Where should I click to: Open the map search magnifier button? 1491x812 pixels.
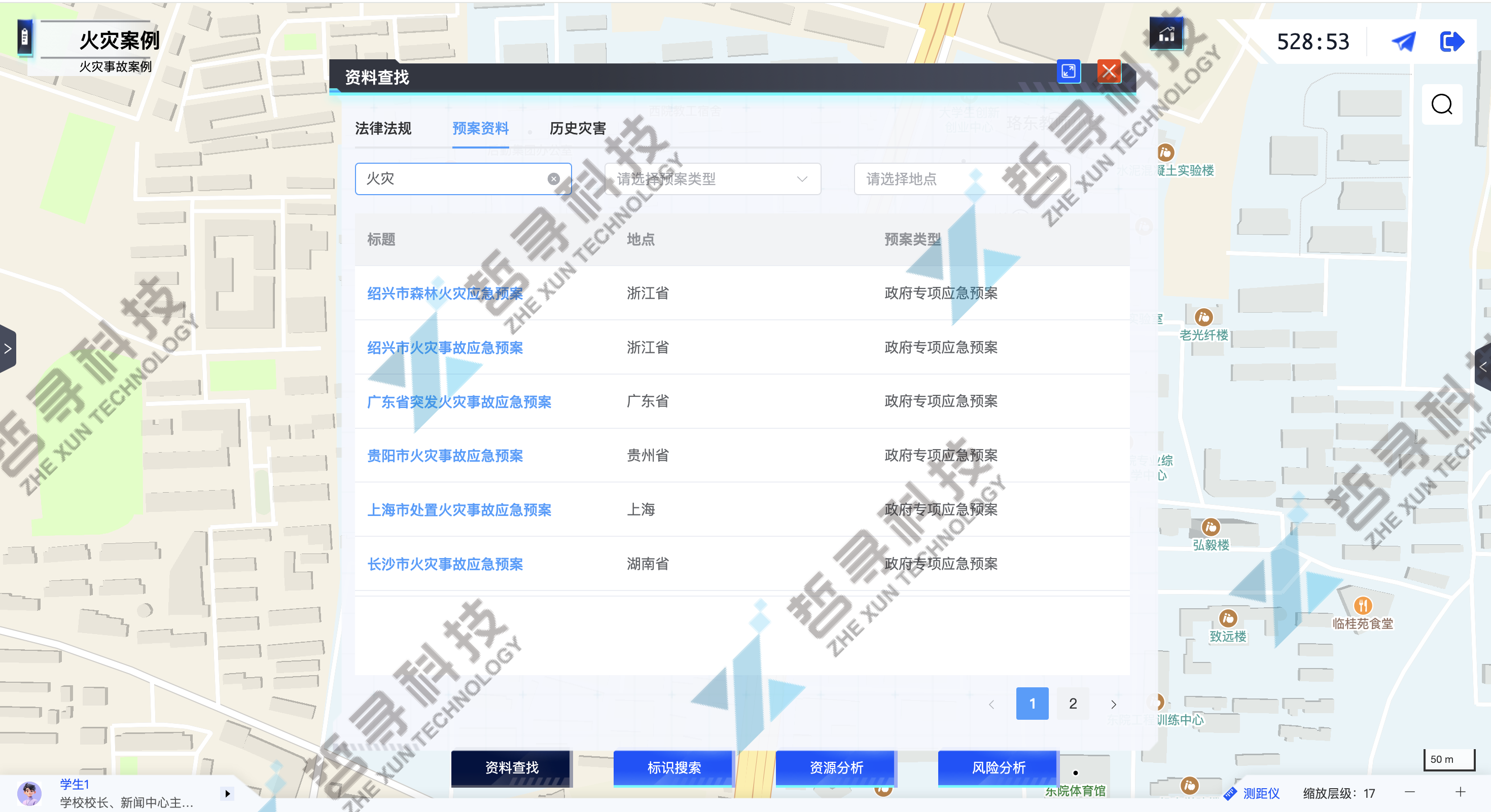(x=1441, y=105)
